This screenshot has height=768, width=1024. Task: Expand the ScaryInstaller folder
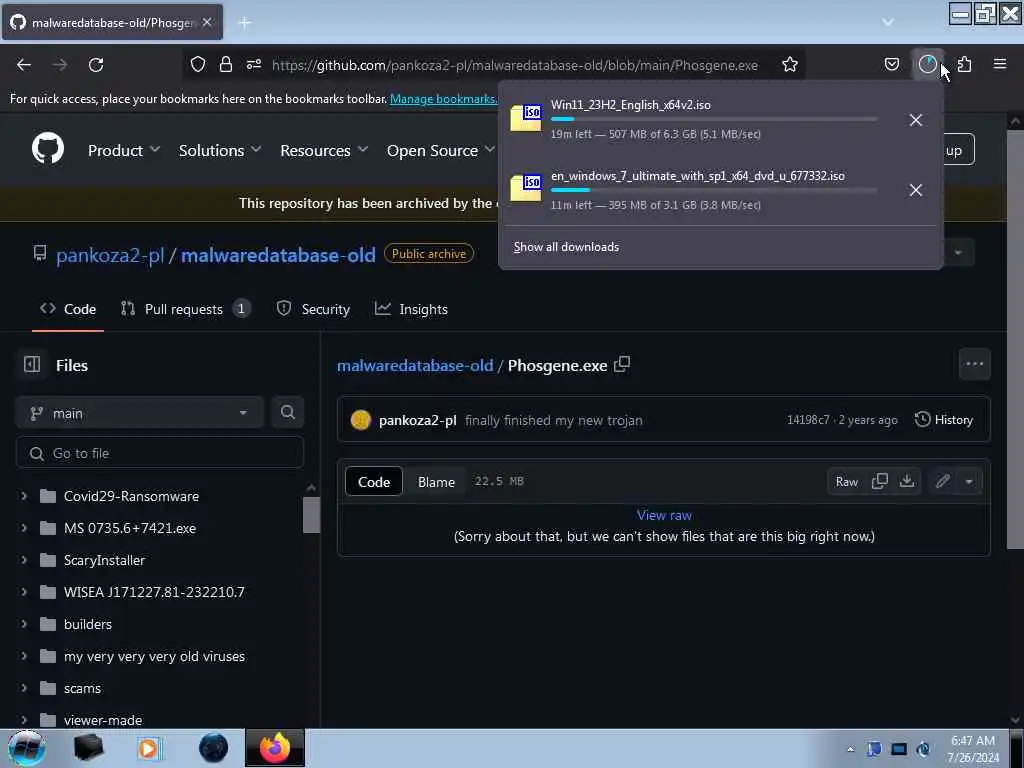[24, 560]
